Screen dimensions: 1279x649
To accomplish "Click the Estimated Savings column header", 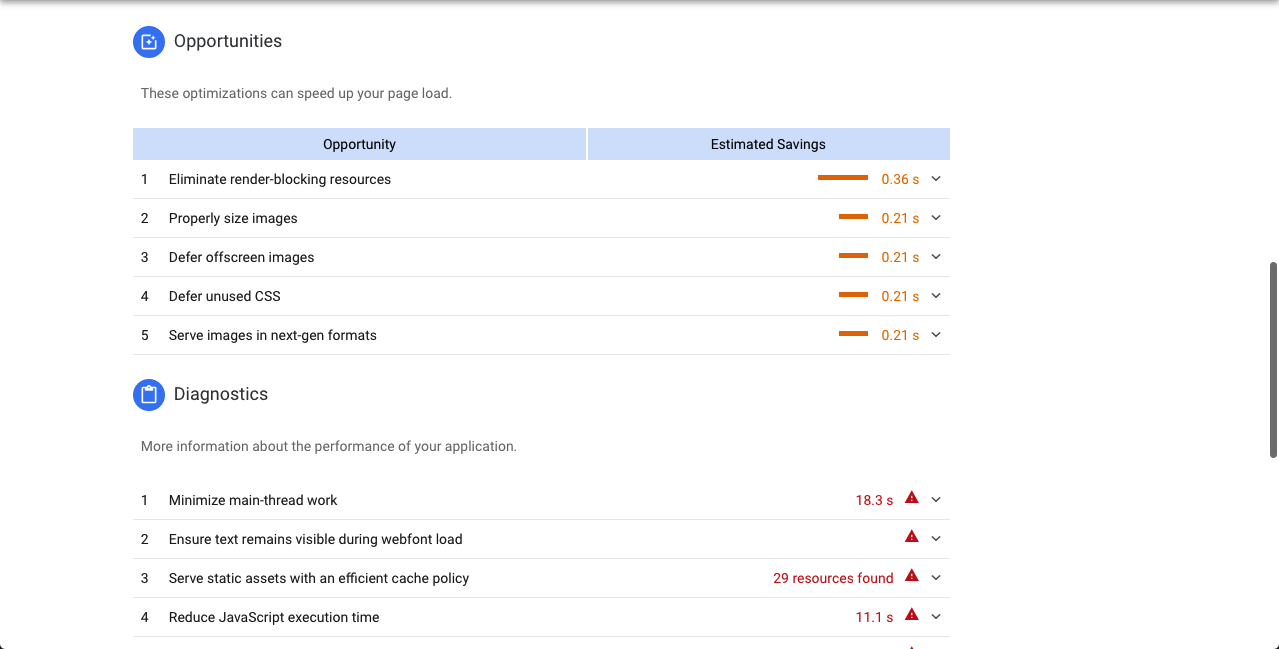I will tap(768, 144).
